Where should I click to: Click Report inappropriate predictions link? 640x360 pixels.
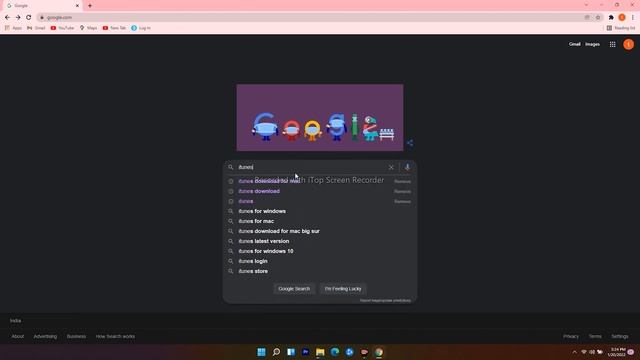point(385,300)
